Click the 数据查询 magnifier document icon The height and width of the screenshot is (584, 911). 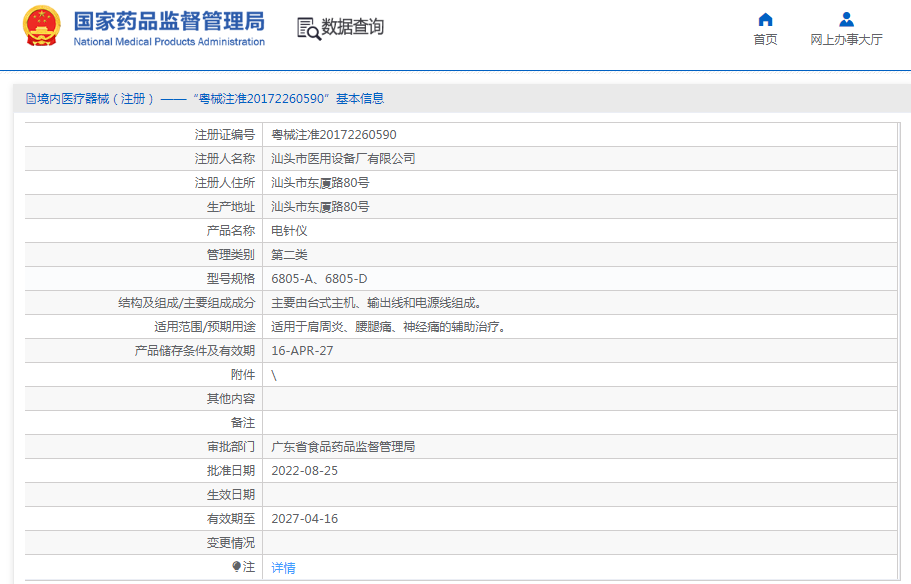click(309, 28)
